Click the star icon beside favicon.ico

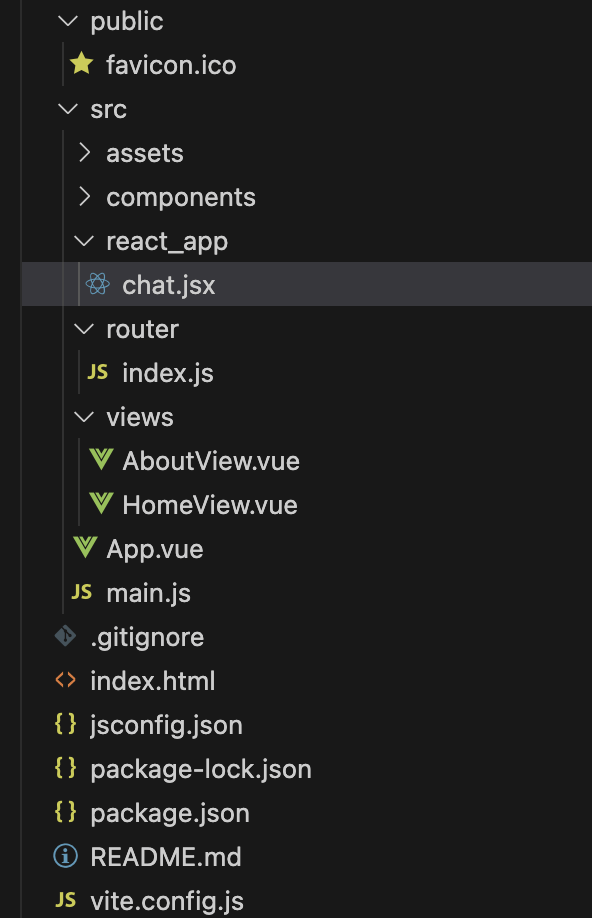(81, 64)
